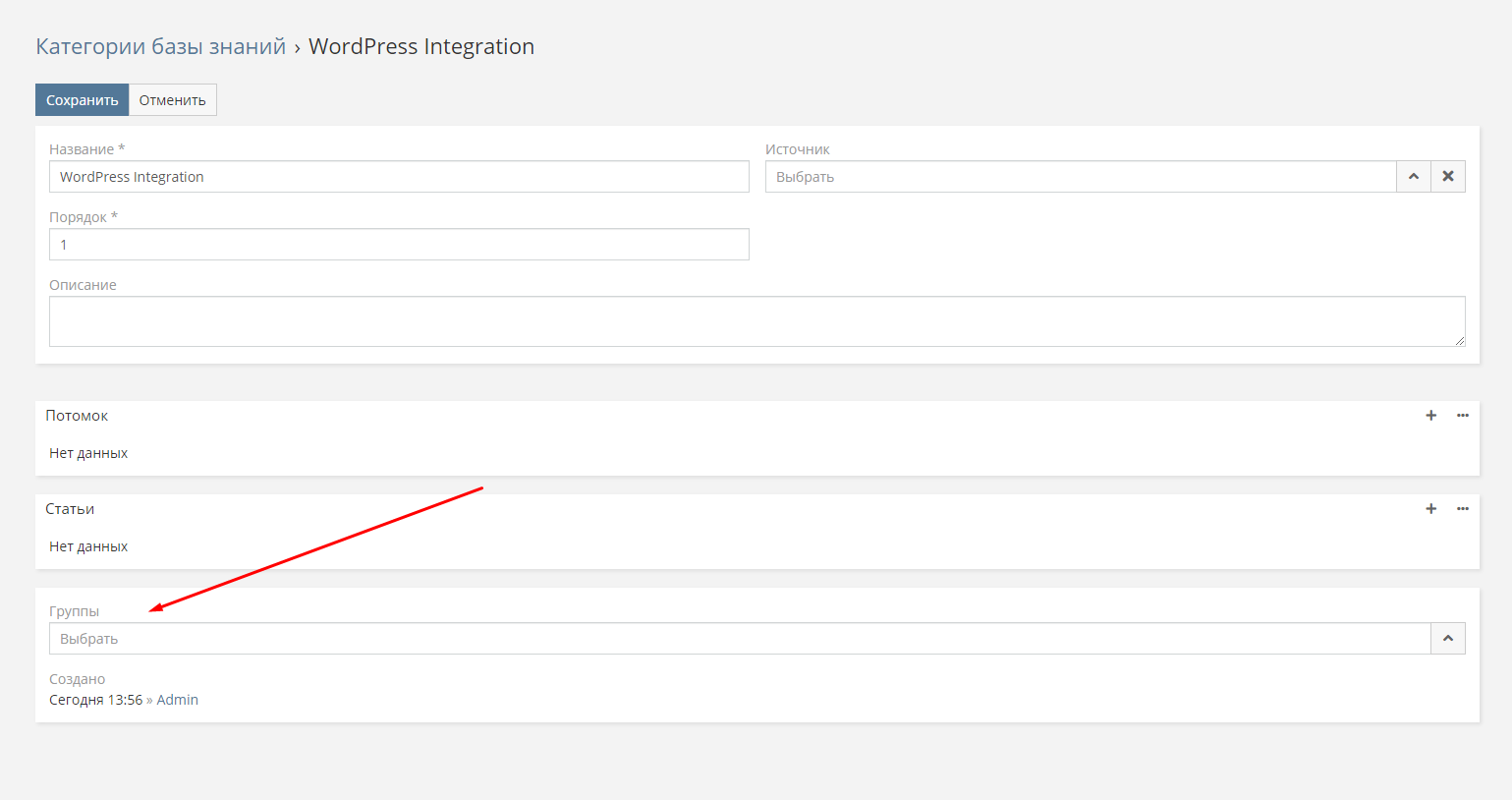The height and width of the screenshot is (800, 1512).
Task: Open the Admin user link under Создано
Action: (177, 700)
